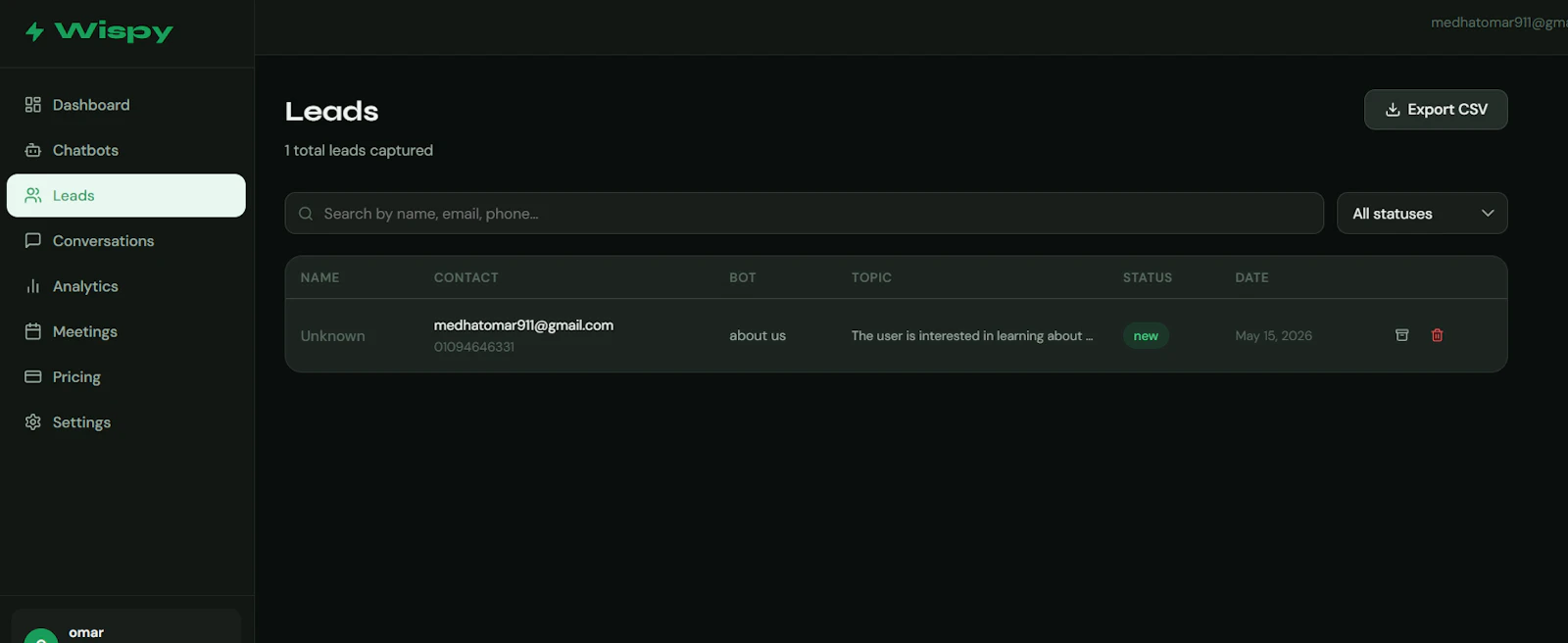The image size is (1568, 643).
Task: Export leads with Export CSV button
Action: coord(1436,110)
